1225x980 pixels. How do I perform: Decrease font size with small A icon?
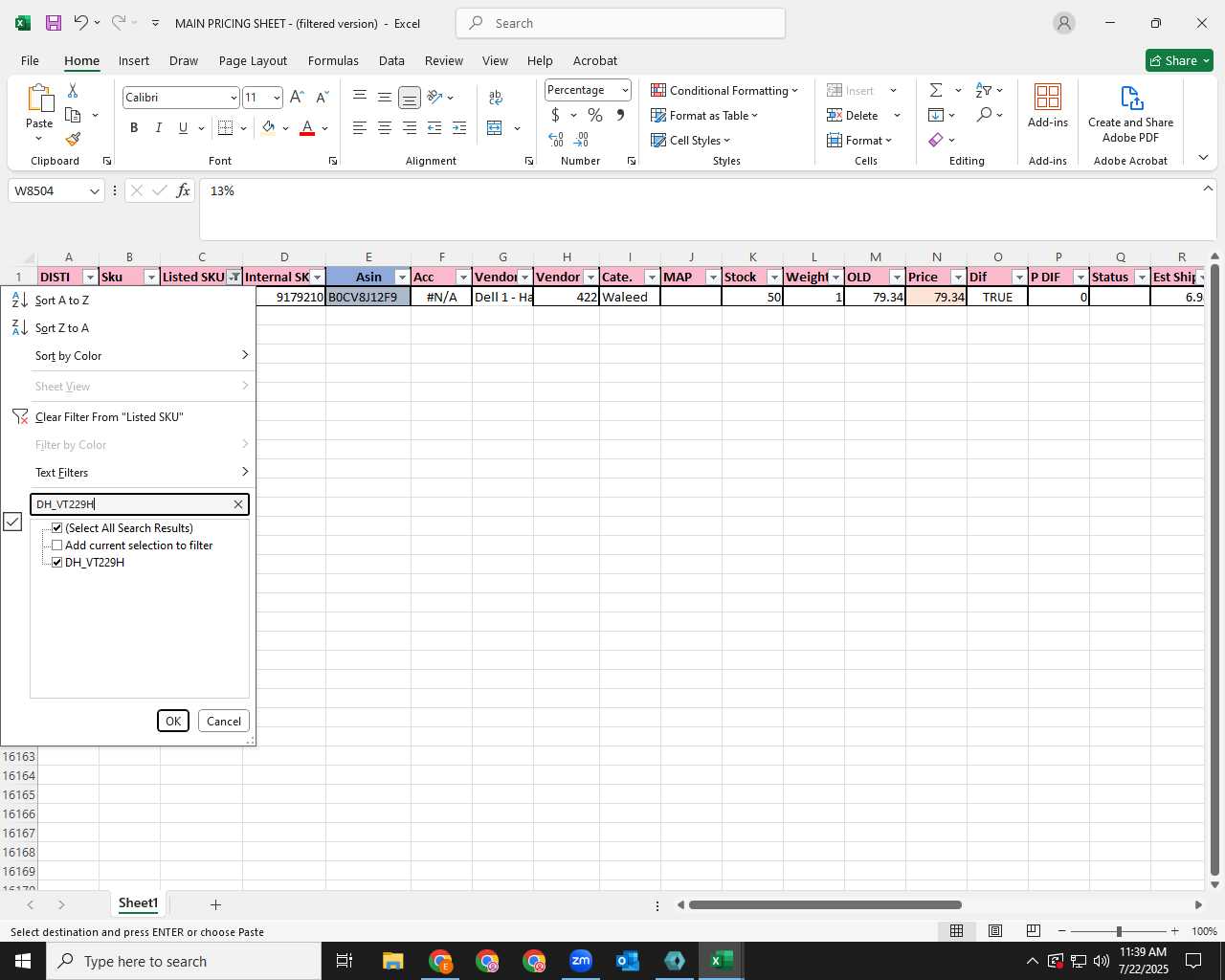[x=322, y=97]
